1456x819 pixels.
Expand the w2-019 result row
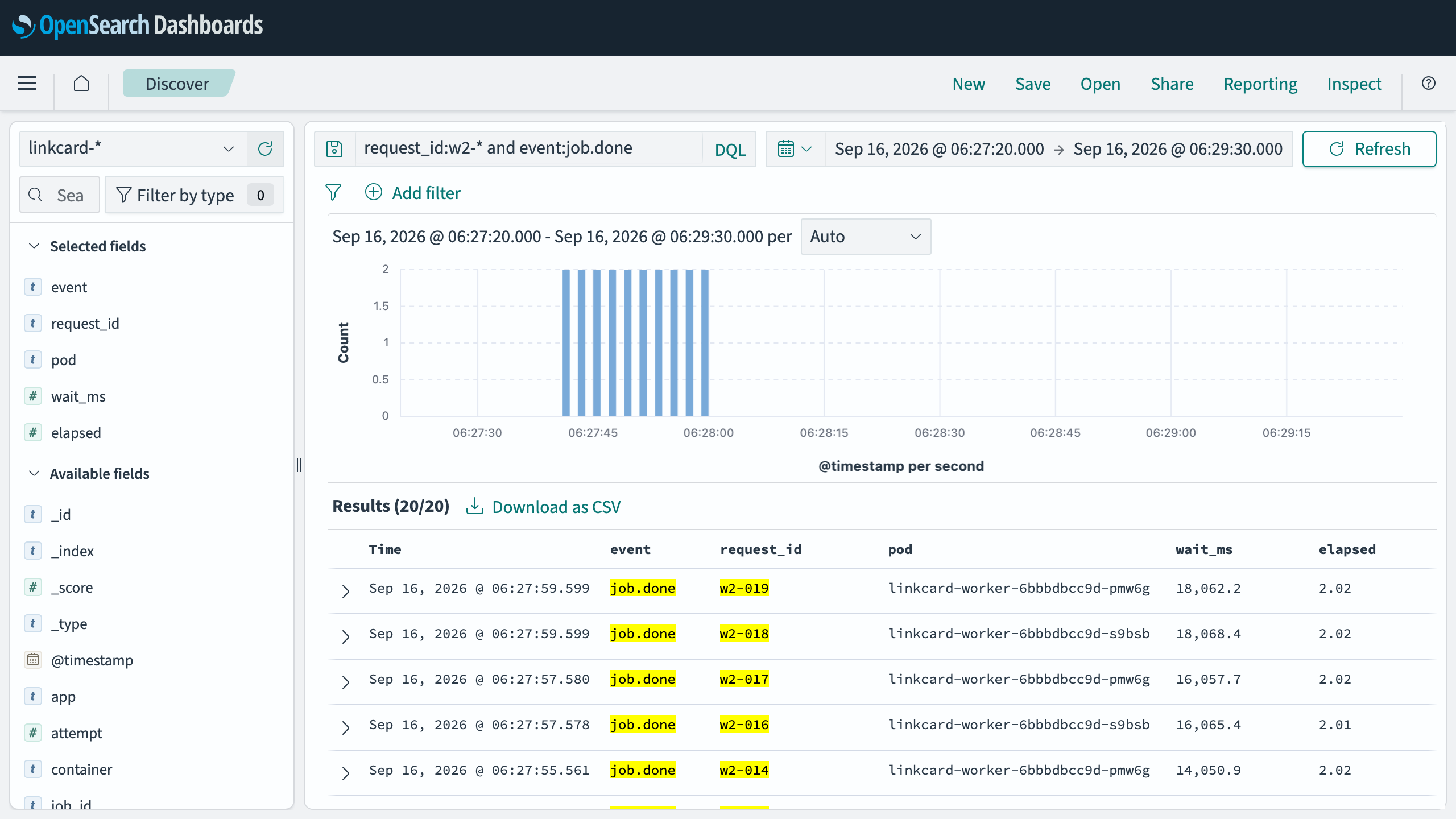point(345,591)
